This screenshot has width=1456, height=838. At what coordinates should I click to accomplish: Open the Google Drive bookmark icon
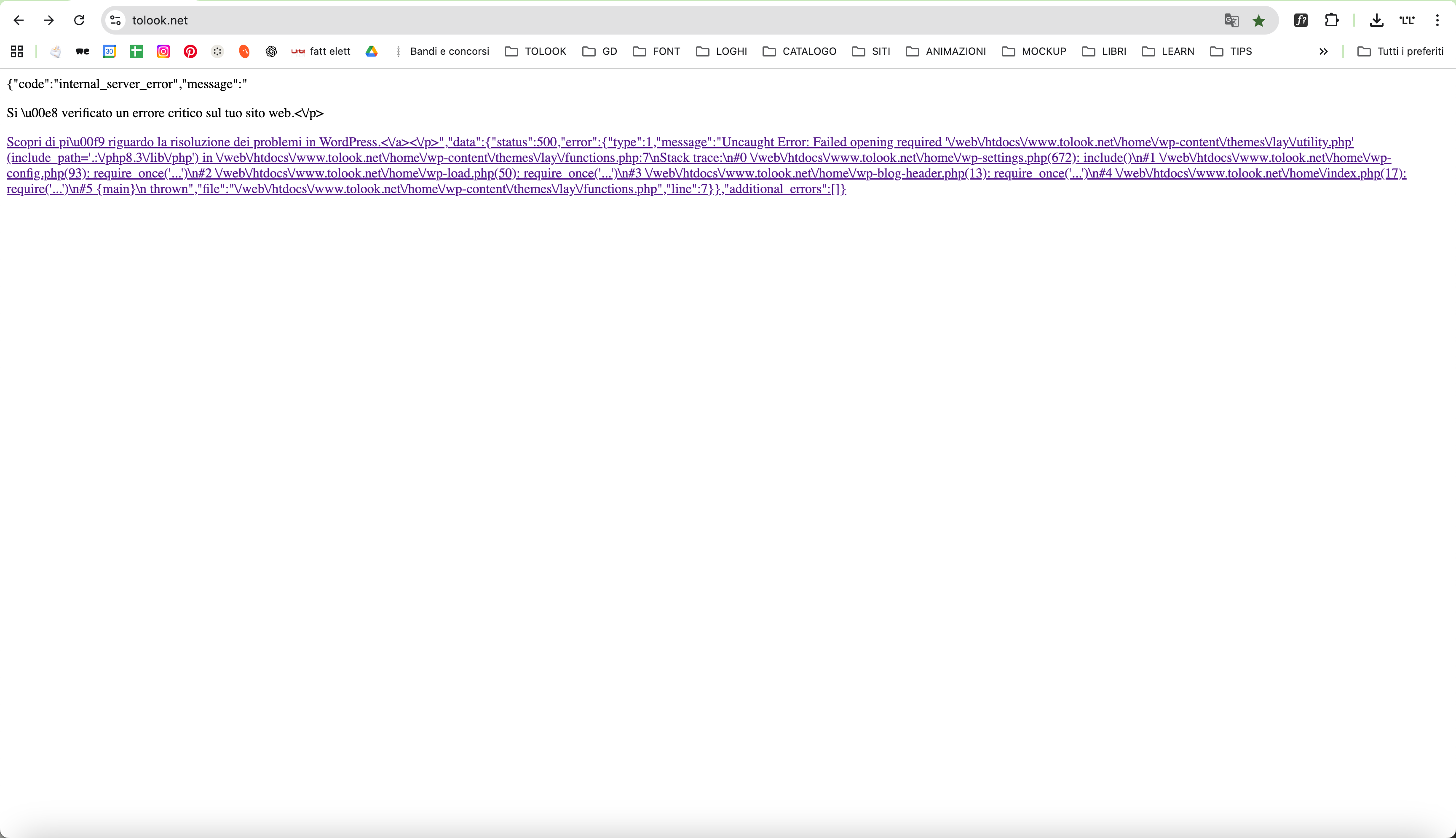coord(372,51)
